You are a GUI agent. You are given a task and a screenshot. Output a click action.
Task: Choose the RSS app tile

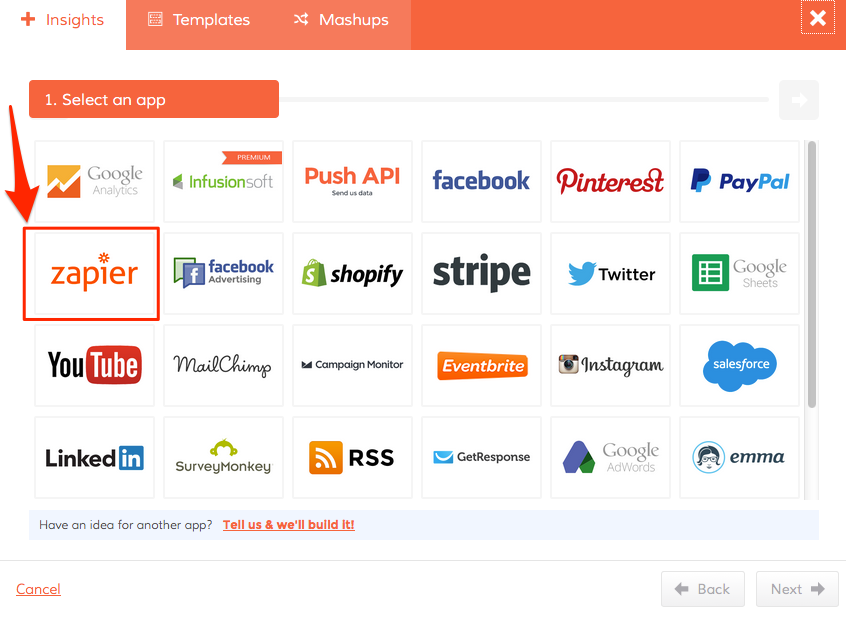352,457
